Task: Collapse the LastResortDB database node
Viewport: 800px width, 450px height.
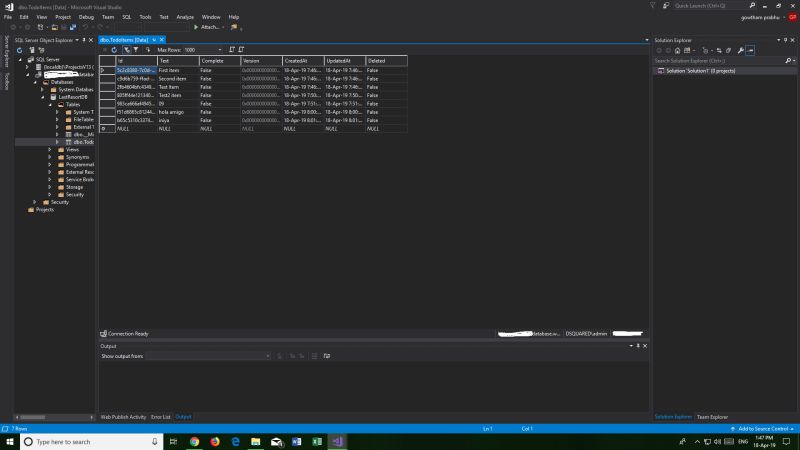Action: (42, 97)
